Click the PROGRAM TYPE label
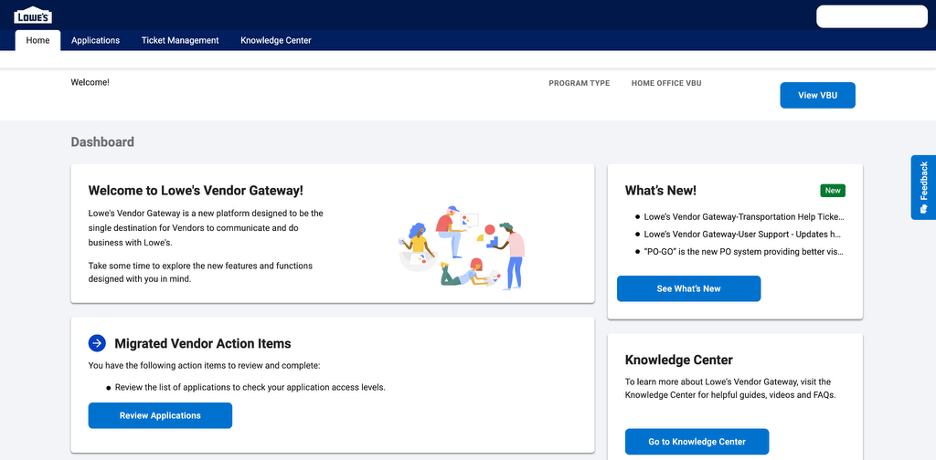936x460 pixels. [x=579, y=84]
